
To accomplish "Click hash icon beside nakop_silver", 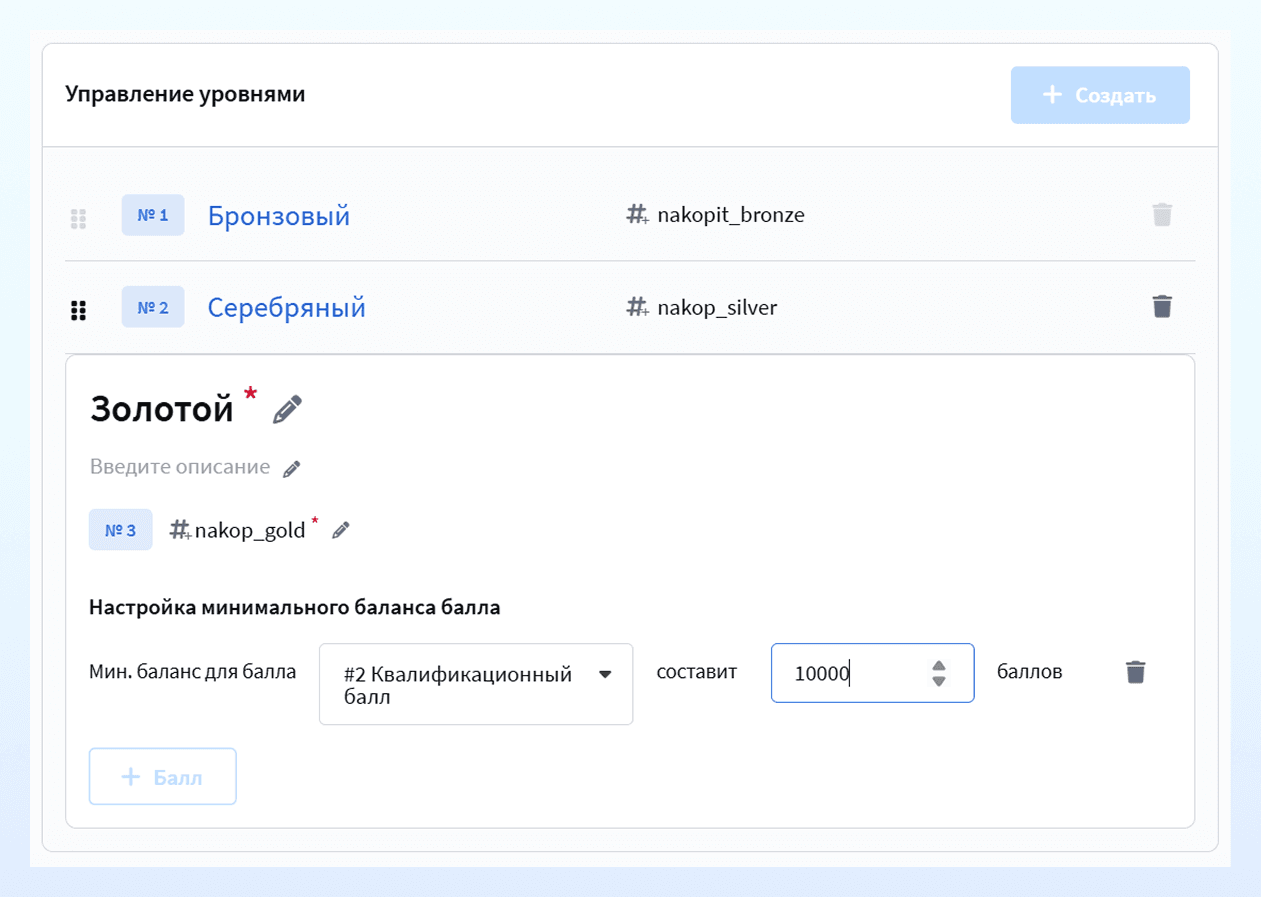I will point(637,307).
